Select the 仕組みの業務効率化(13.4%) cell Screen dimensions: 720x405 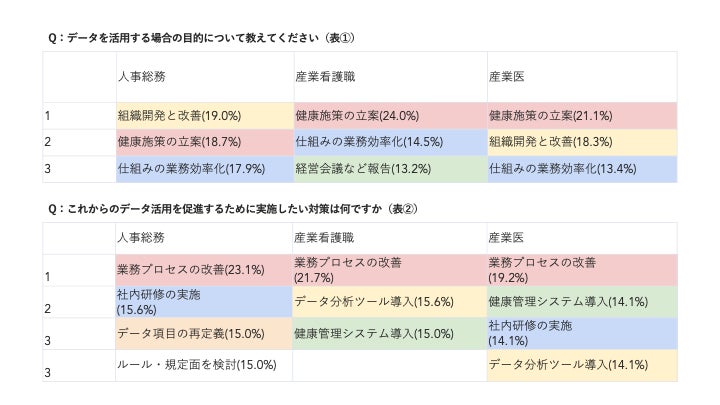click(x=563, y=169)
